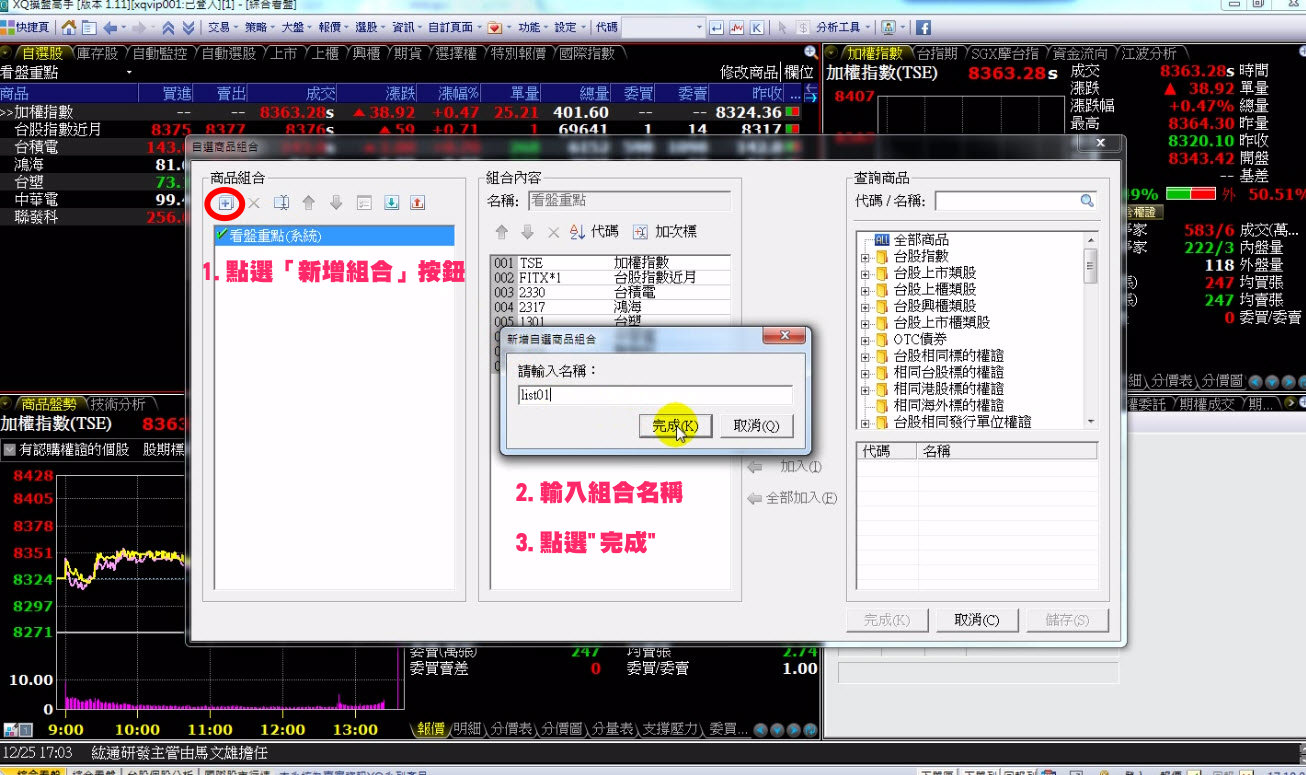
Task: Click the import portfolio green arrow icon
Action: click(391, 203)
